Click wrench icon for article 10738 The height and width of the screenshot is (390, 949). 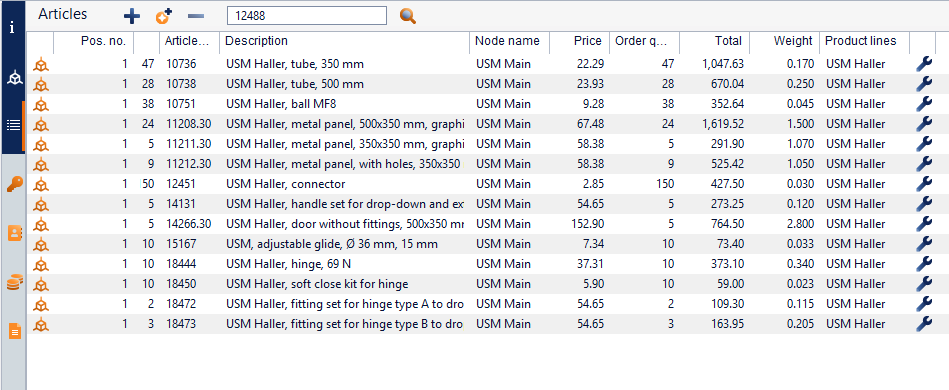pyautogui.click(x=924, y=84)
